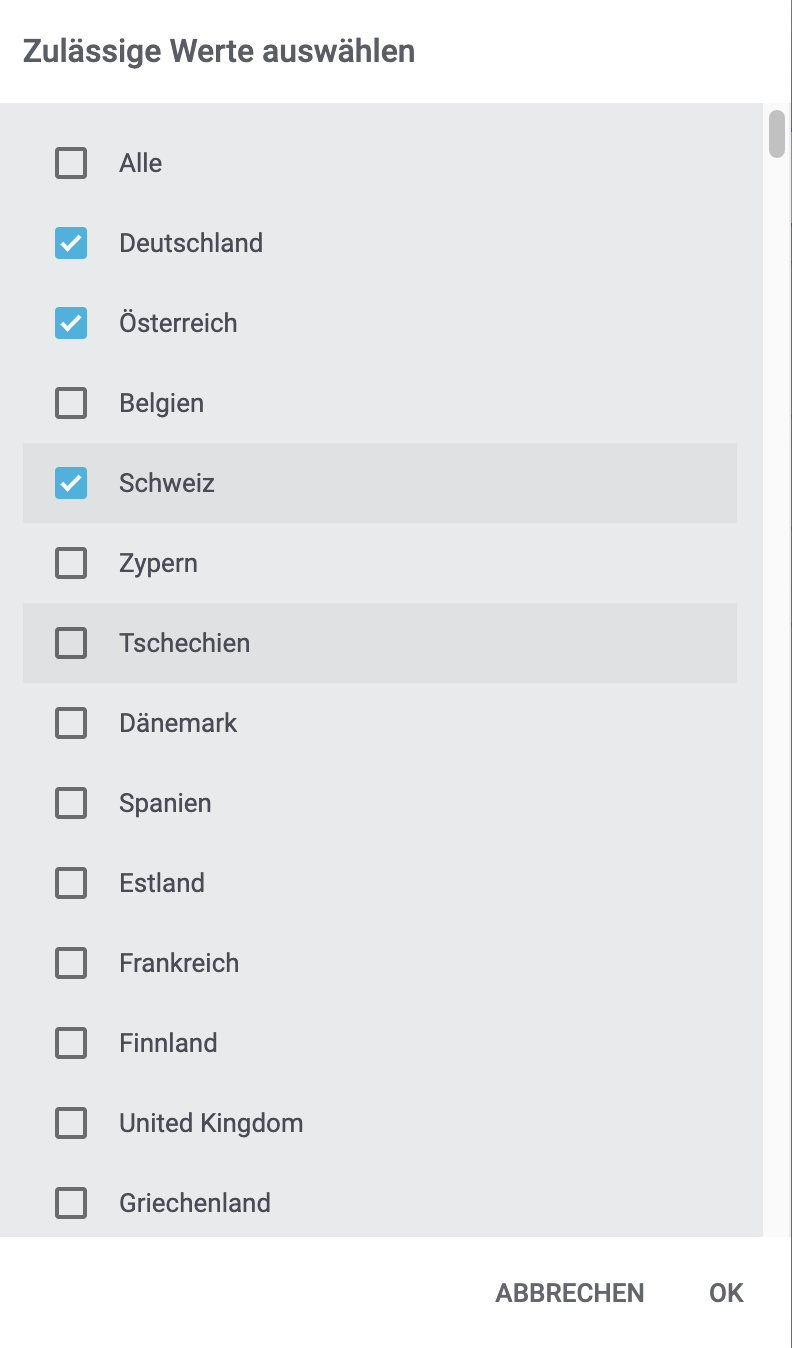Image resolution: width=792 pixels, height=1348 pixels.
Task: Enable the Belgien checkbox
Action: coord(71,403)
